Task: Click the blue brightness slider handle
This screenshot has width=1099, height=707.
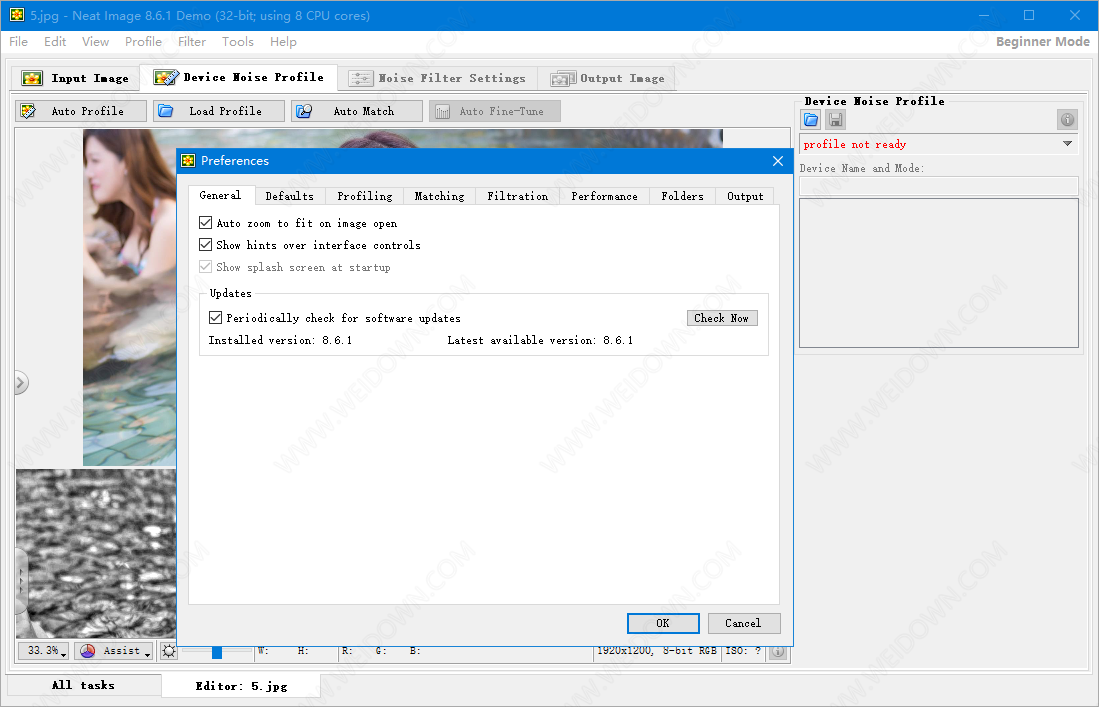Action: pos(217,652)
